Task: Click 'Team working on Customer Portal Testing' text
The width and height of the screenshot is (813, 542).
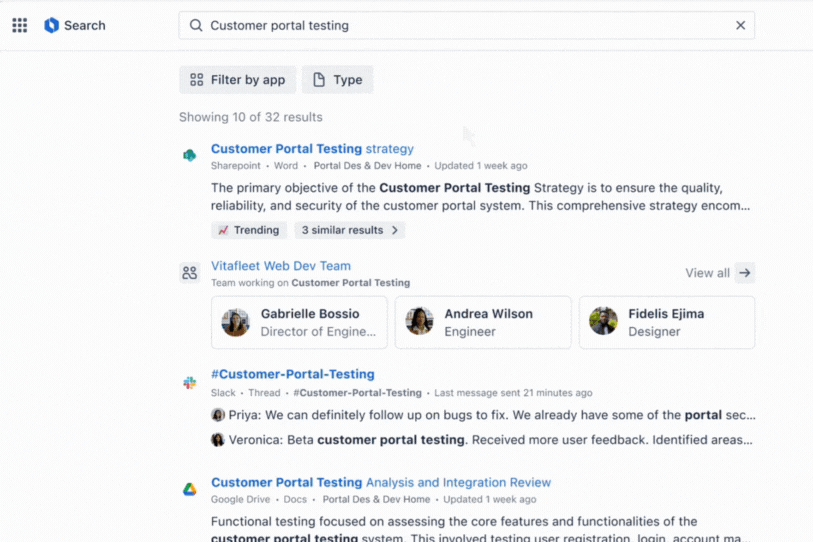Action: pyautogui.click(x=310, y=283)
